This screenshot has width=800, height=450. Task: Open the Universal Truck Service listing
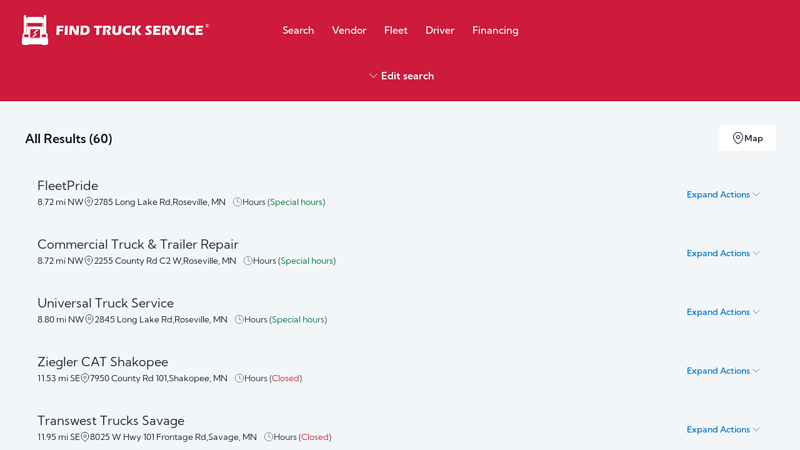pyautogui.click(x=105, y=303)
